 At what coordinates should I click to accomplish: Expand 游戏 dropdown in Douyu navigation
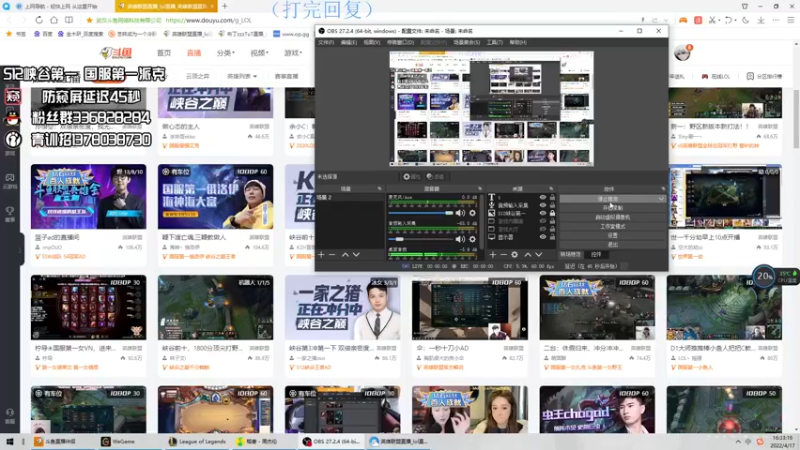coord(293,53)
